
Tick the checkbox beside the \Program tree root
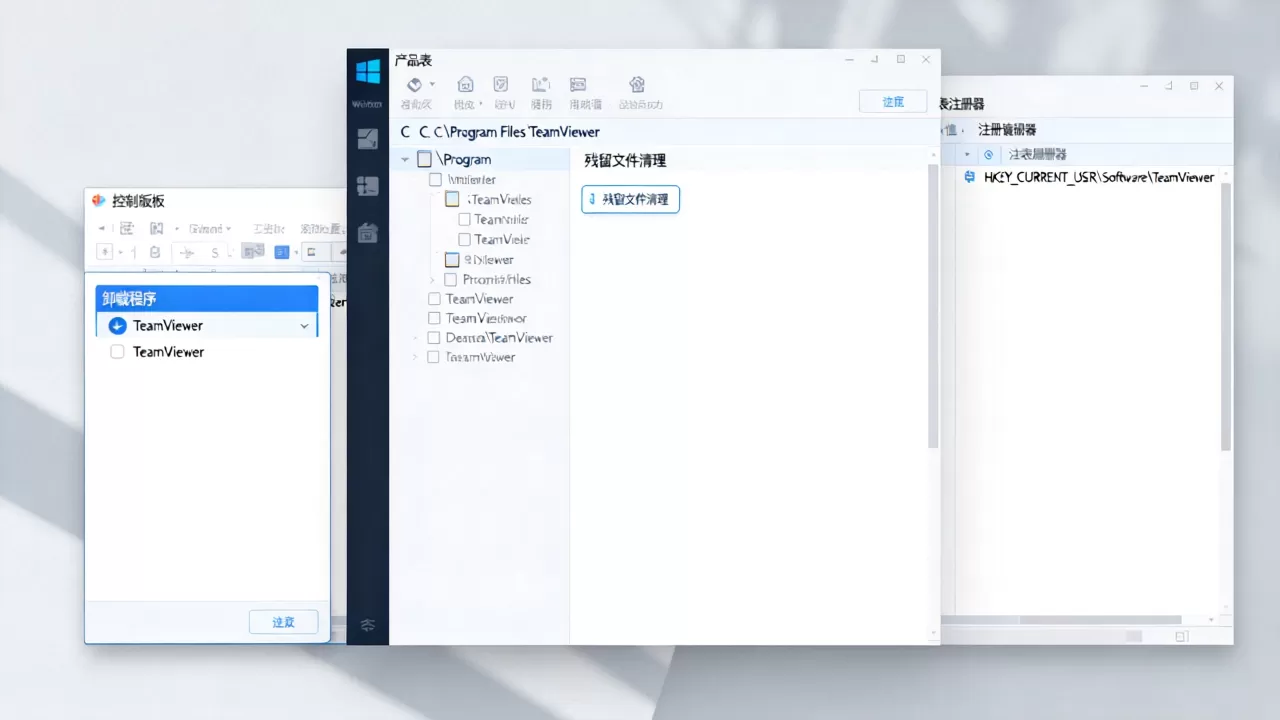point(425,159)
